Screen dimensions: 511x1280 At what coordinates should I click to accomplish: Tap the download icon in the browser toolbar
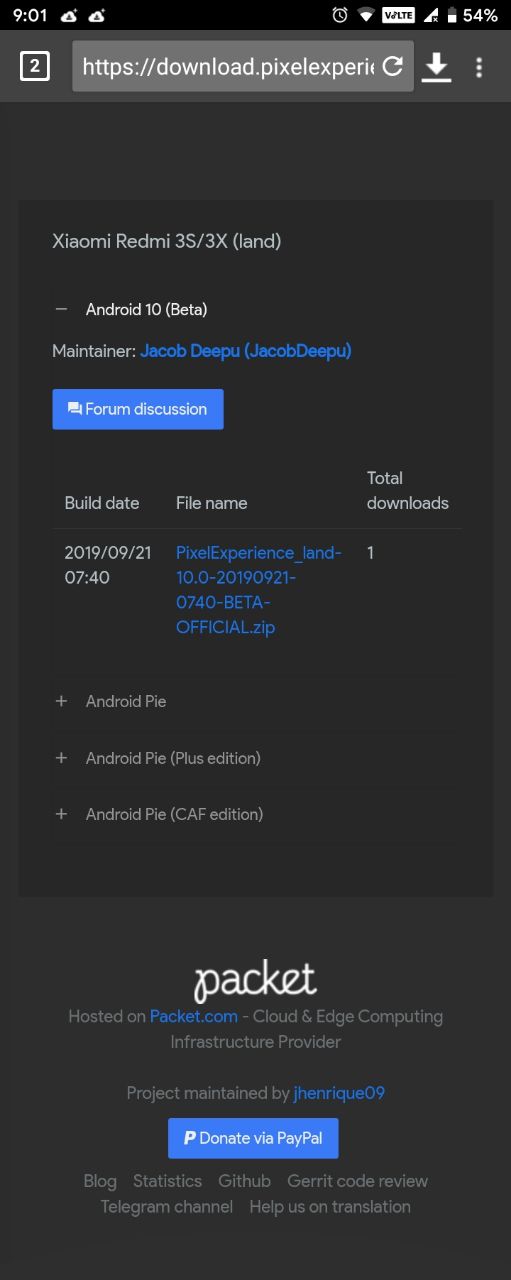[436, 67]
